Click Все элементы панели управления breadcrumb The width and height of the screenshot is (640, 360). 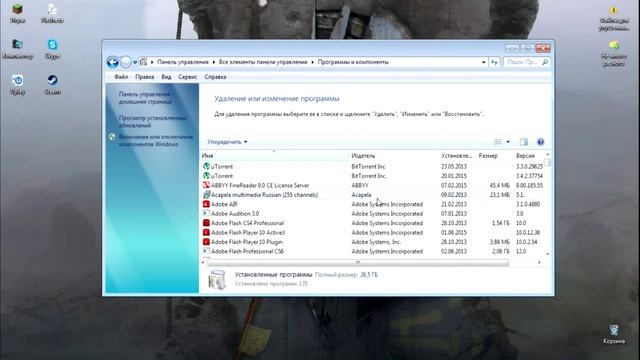point(263,62)
